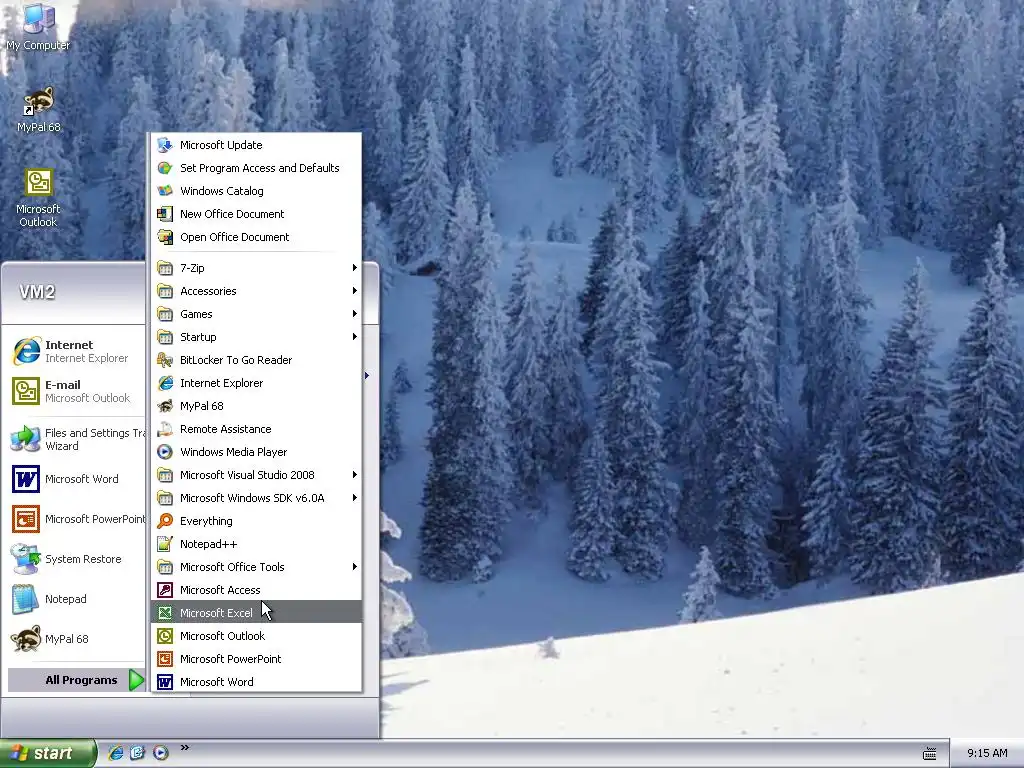Launch MyPal 68 from Start left pane

[74, 639]
